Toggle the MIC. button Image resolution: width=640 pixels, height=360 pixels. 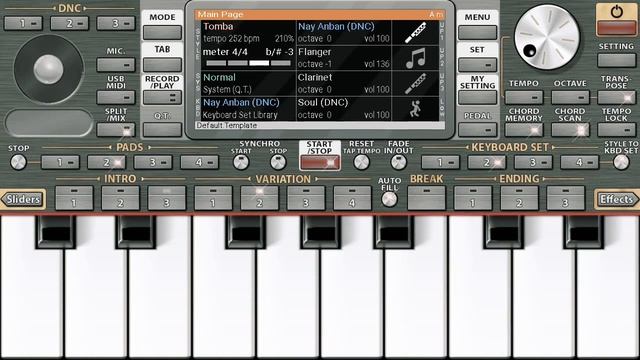116,64
